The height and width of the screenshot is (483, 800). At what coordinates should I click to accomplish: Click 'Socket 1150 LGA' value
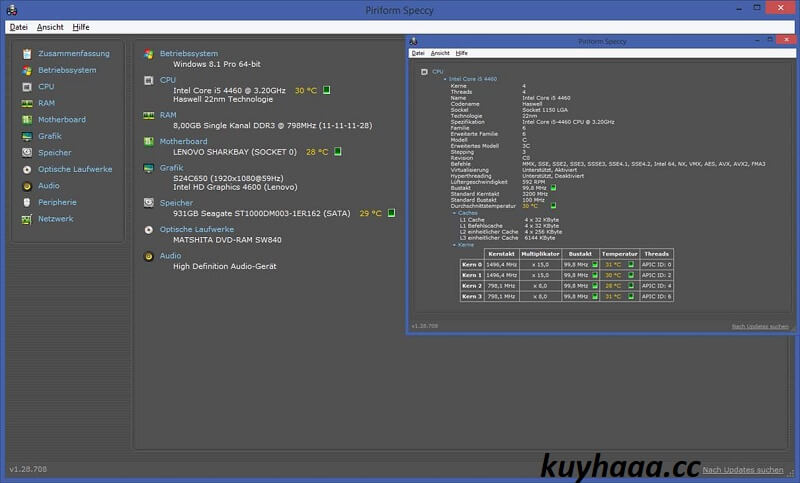[x=545, y=110]
